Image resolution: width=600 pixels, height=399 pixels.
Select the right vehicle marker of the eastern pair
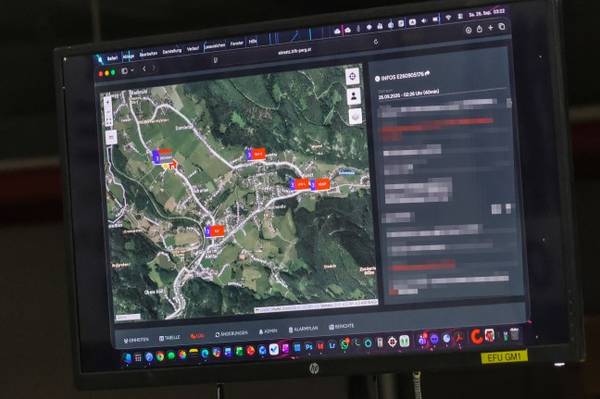point(320,184)
